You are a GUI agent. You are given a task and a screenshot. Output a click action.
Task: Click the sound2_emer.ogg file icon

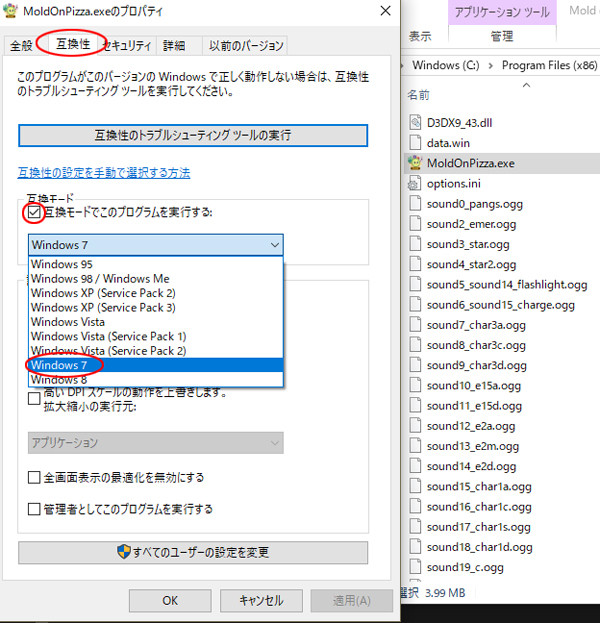coord(415,224)
